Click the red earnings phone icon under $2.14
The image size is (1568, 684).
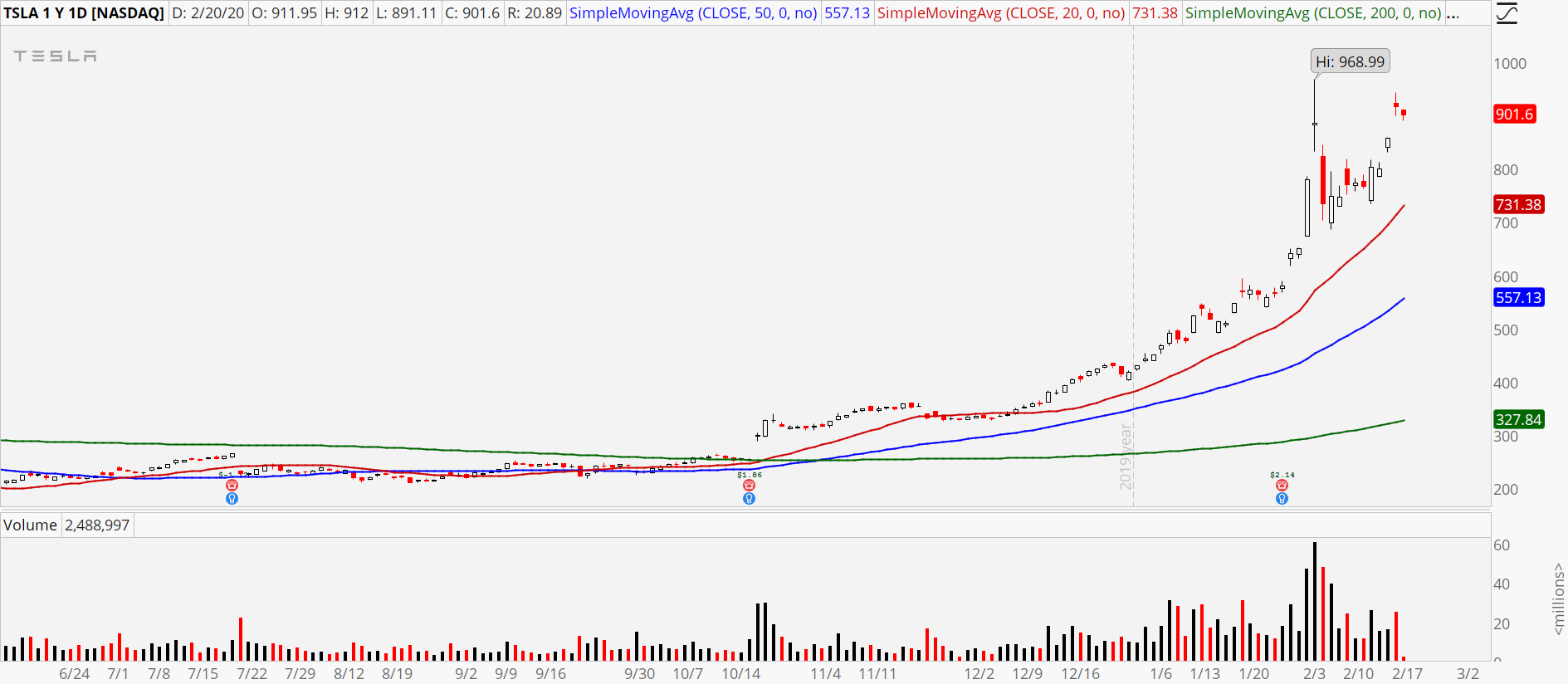tap(1282, 486)
